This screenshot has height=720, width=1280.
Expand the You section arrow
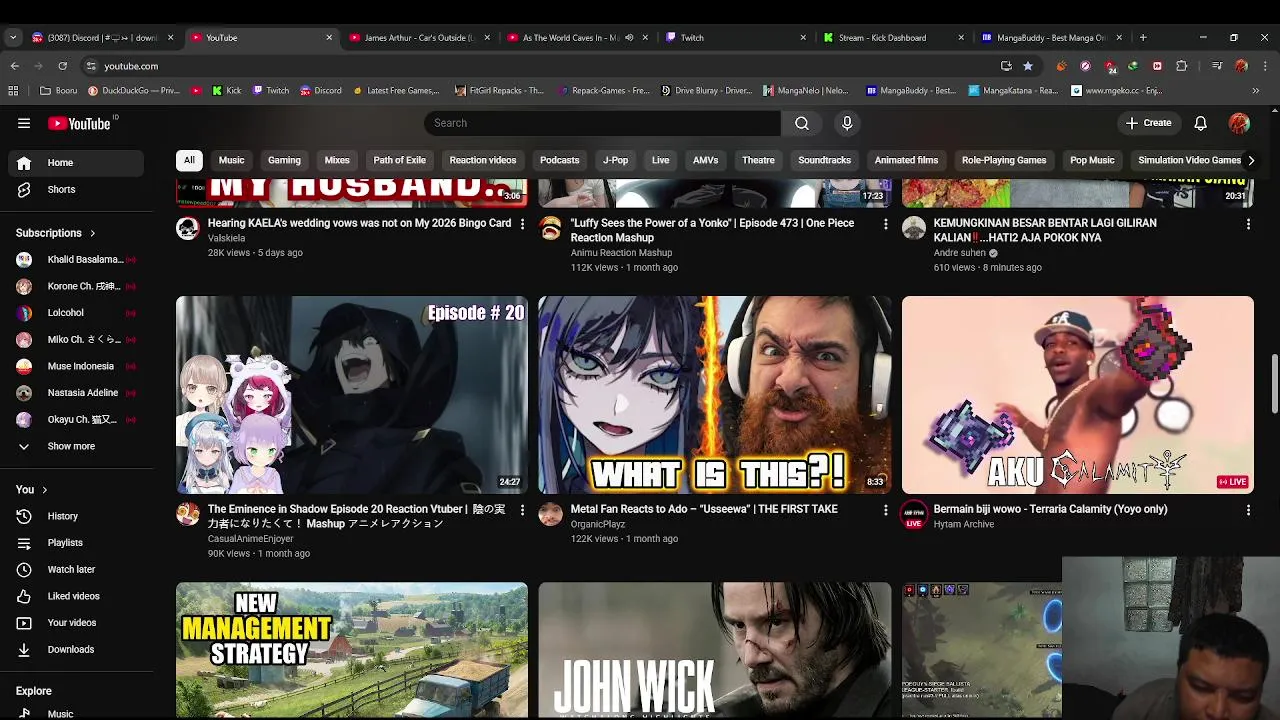click(45, 490)
